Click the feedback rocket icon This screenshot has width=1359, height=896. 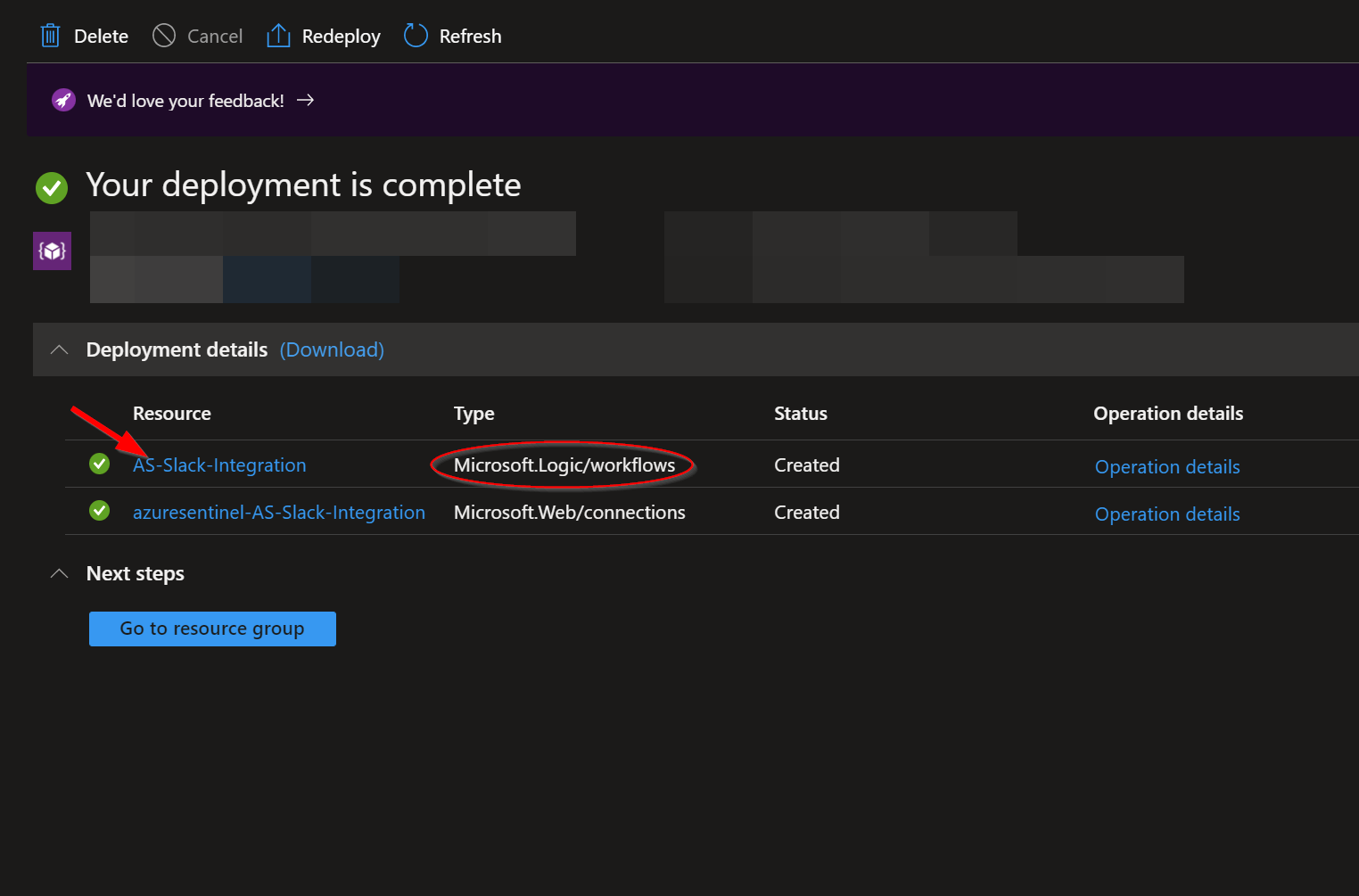63,100
